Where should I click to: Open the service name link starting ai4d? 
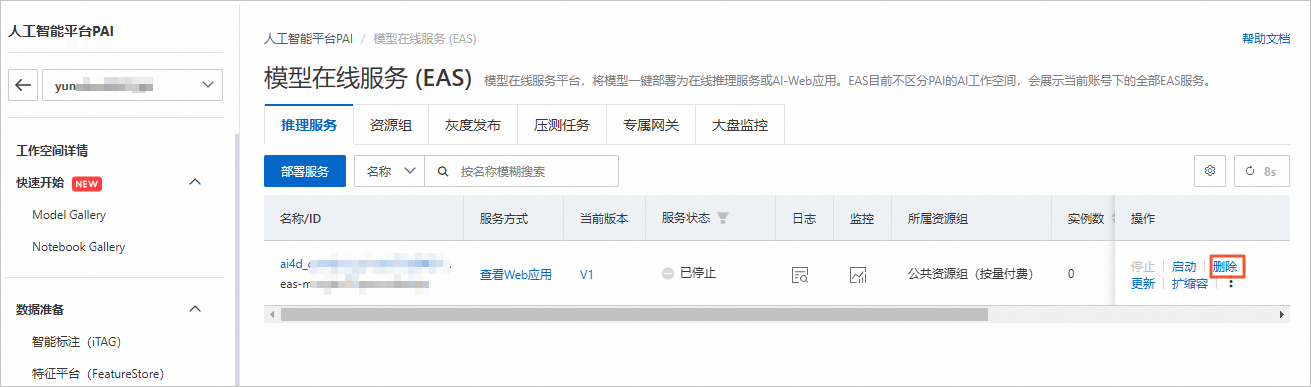tap(365, 264)
